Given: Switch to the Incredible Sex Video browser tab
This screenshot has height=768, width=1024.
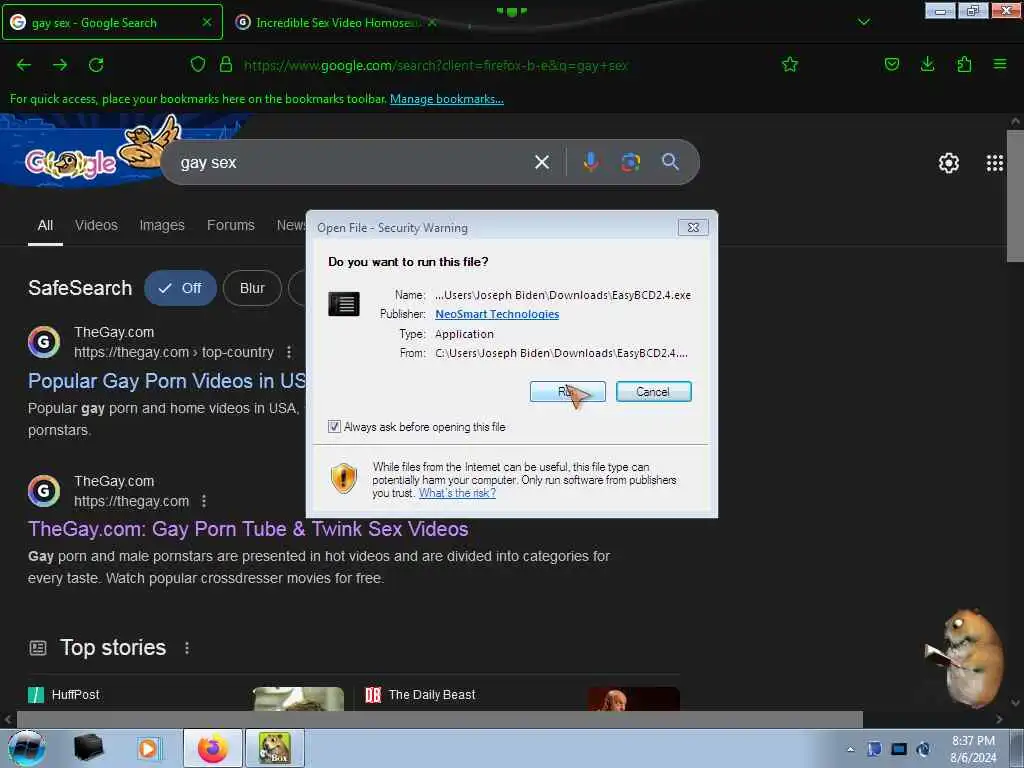Looking at the screenshot, I should pyautogui.click(x=336, y=22).
